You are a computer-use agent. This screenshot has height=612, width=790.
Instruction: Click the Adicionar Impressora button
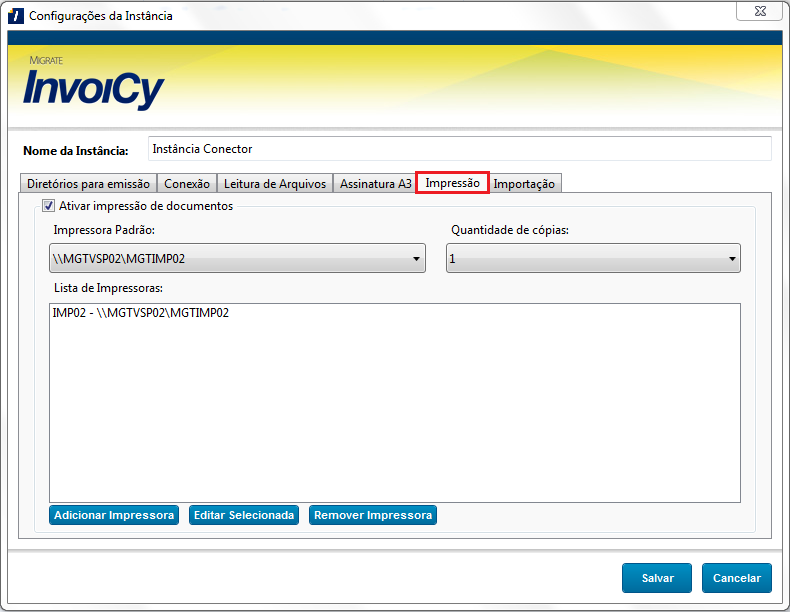[114, 515]
